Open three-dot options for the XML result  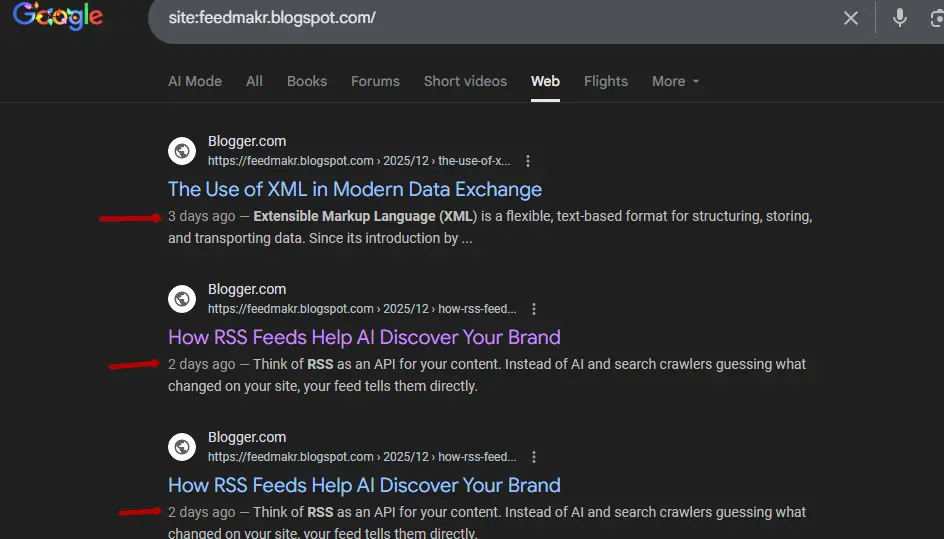tap(528, 161)
